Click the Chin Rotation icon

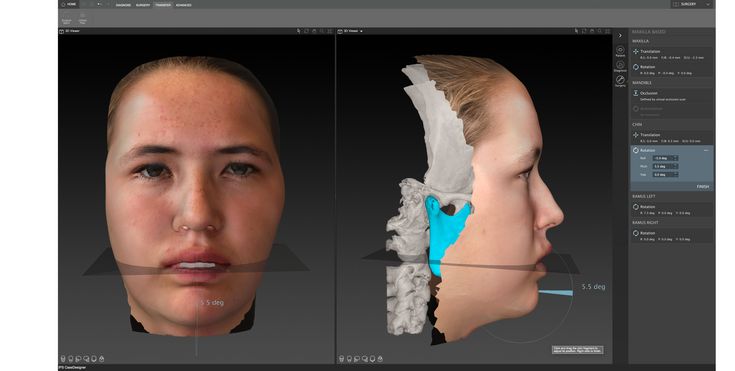pyautogui.click(x=636, y=151)
